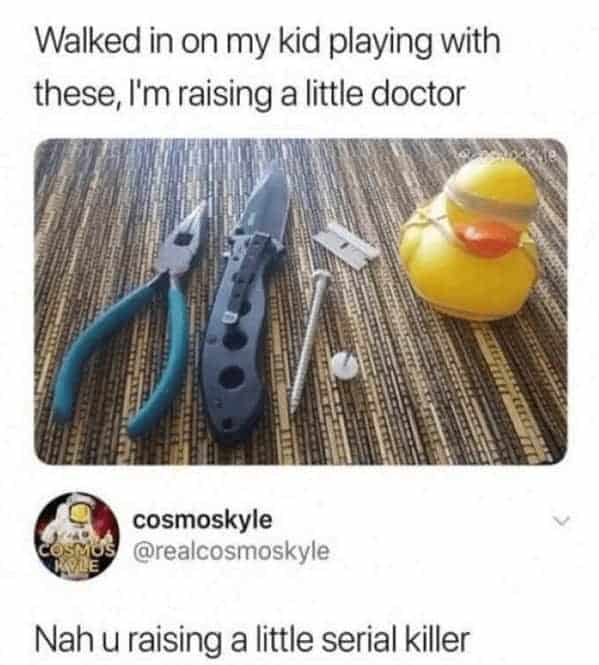The image size is (599, 665).
Task: Open the cosmoskyle display name
Action: 202,520
